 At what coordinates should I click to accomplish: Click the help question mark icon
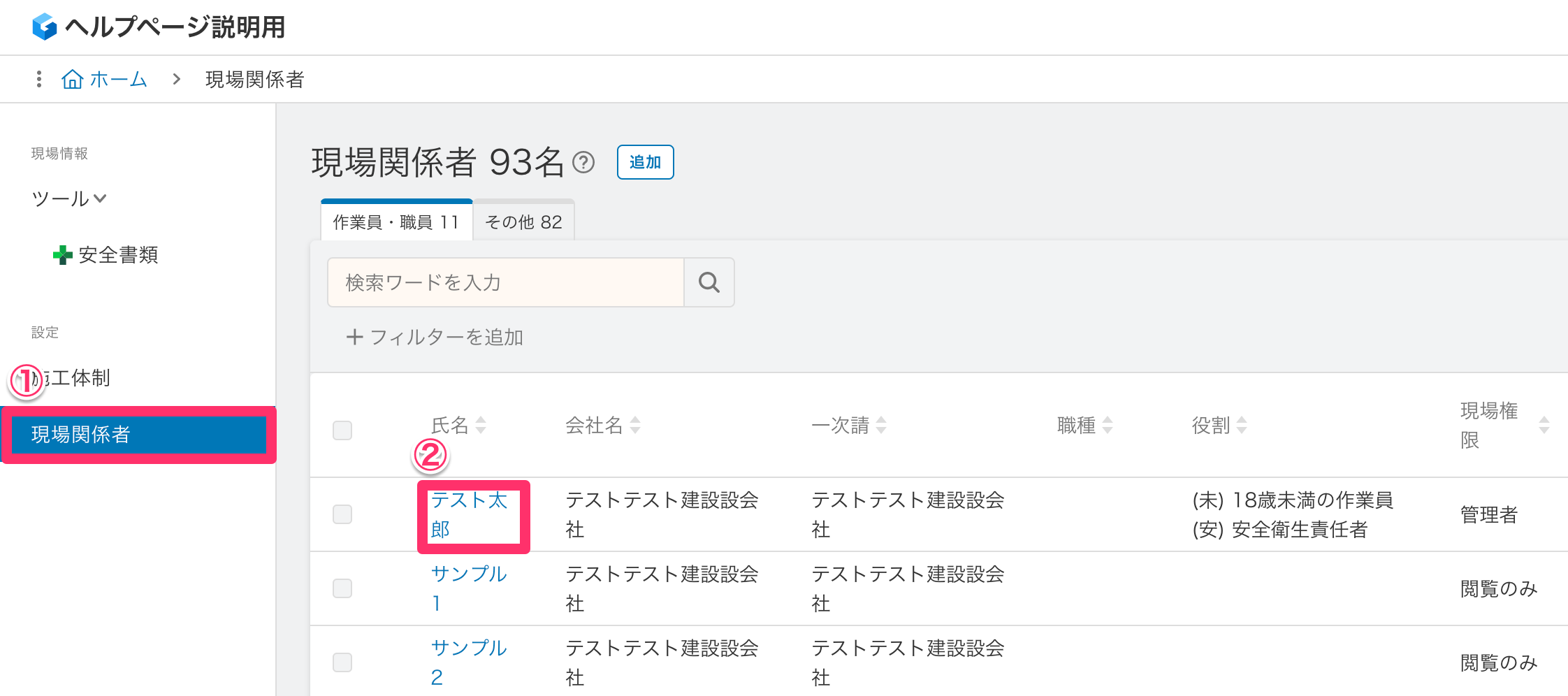tap(583, 163)
